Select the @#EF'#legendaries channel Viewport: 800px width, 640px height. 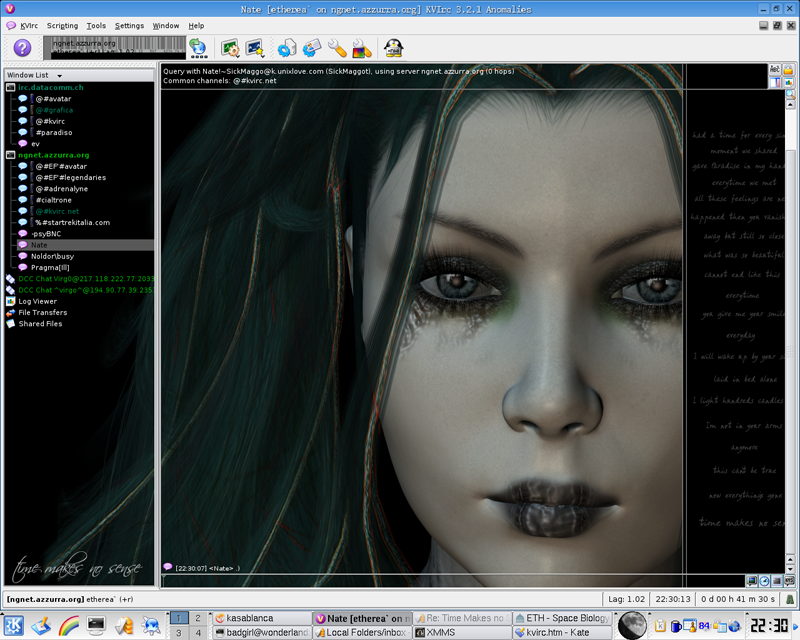pos(70,177)
